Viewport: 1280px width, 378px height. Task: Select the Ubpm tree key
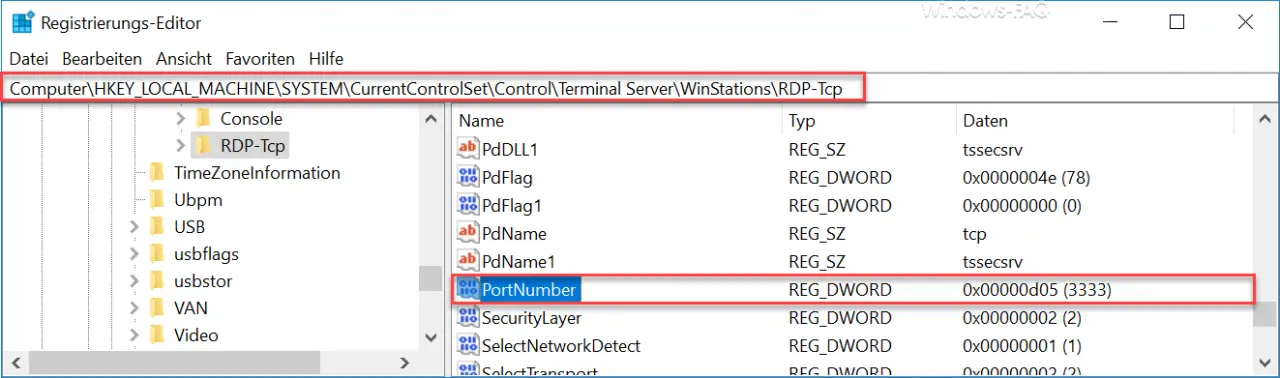click(198, 200)
